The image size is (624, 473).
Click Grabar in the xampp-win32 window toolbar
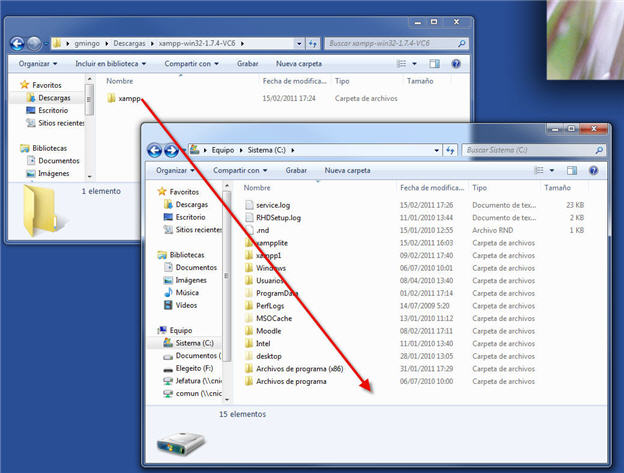click(x=247, y=63)
